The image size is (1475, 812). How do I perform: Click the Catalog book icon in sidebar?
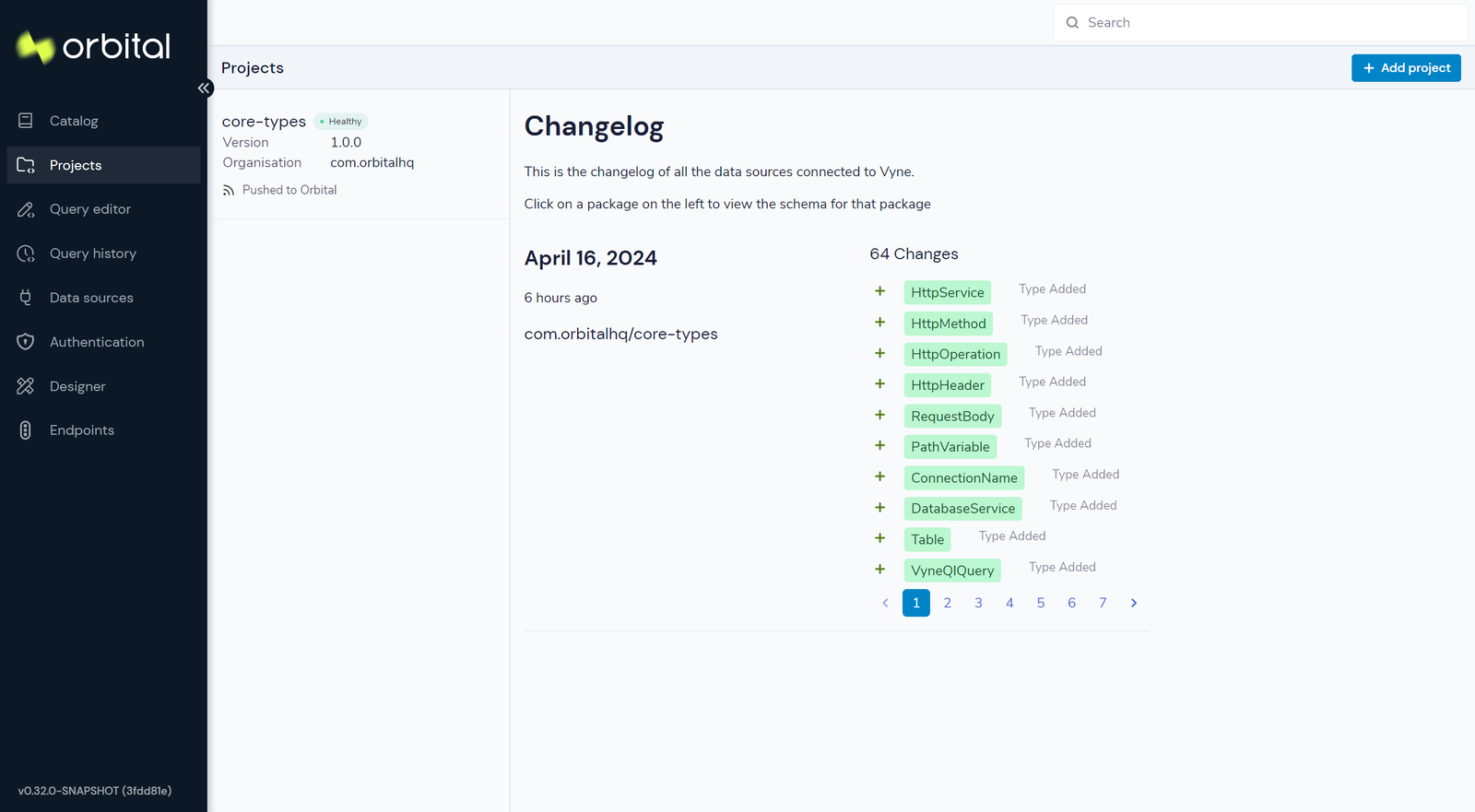[x=26, y=121]
